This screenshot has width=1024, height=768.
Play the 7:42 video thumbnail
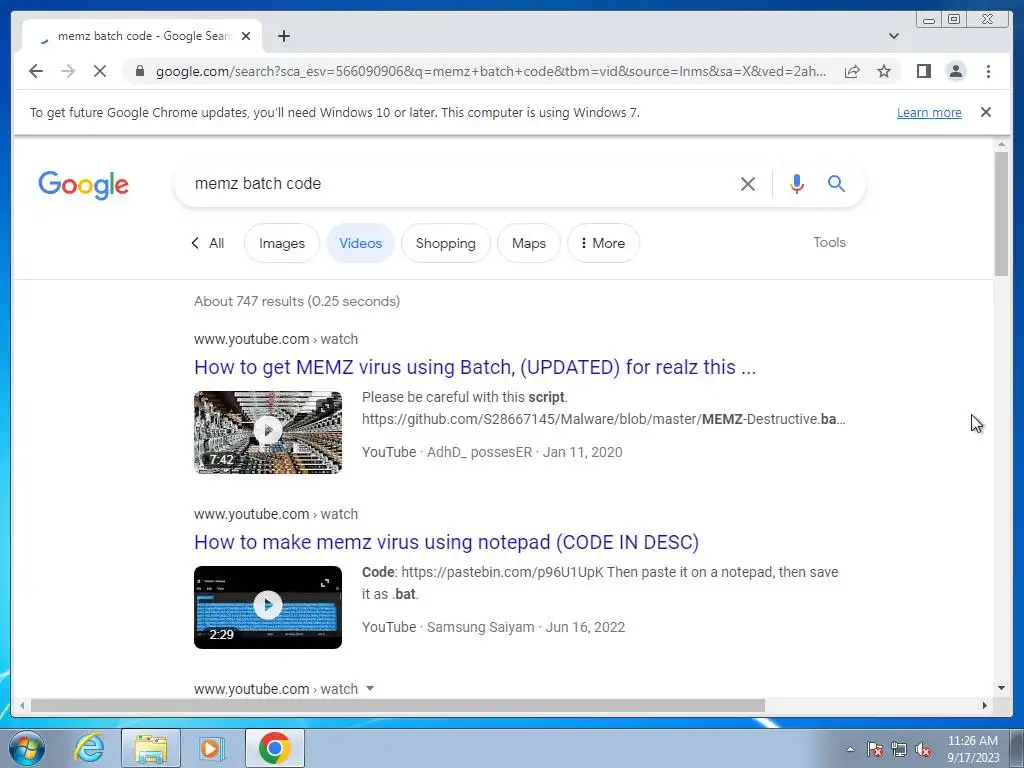tap(268, 432)
